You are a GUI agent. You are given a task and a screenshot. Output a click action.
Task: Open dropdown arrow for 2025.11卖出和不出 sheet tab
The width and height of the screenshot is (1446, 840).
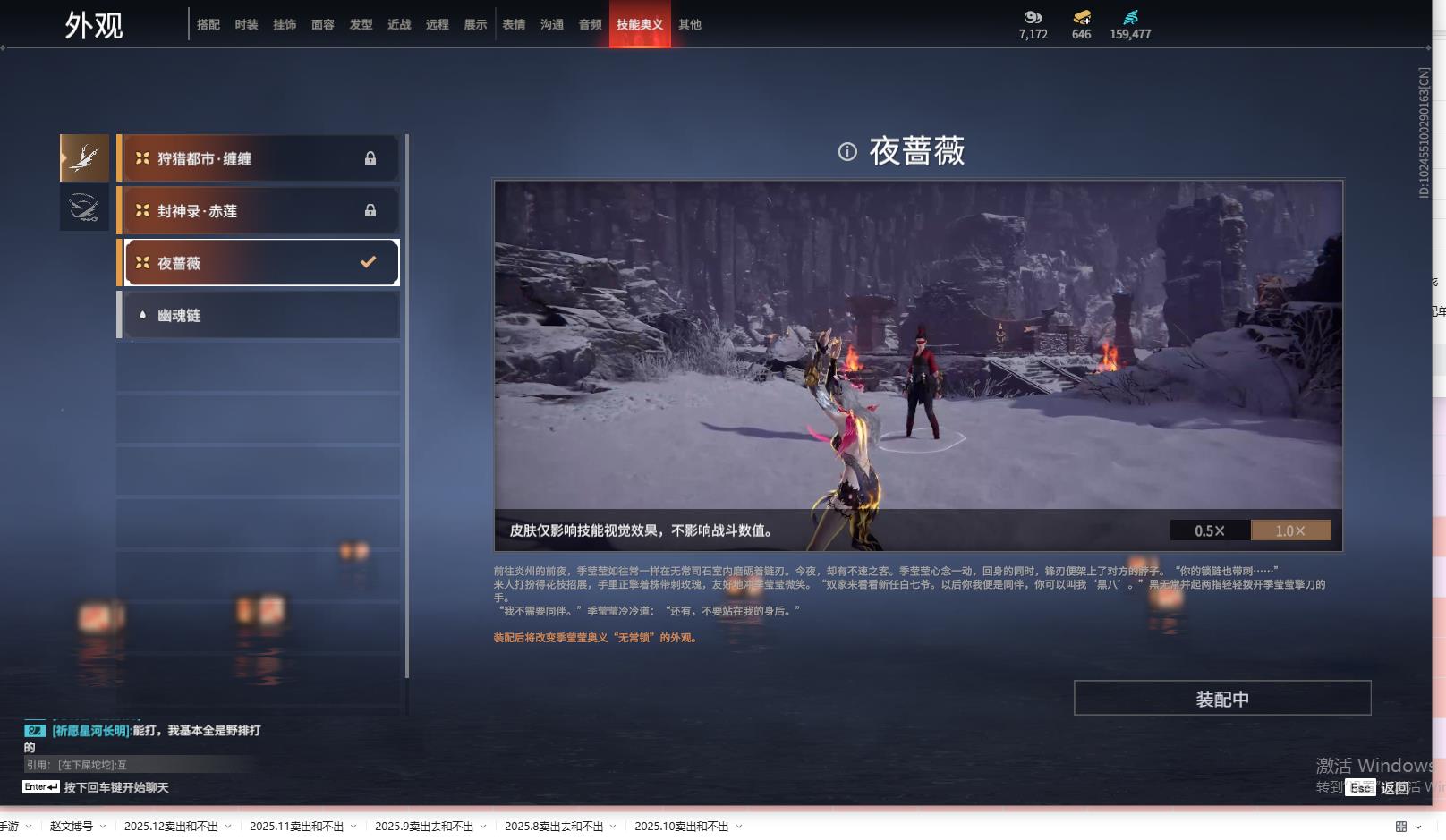[353, 827]
